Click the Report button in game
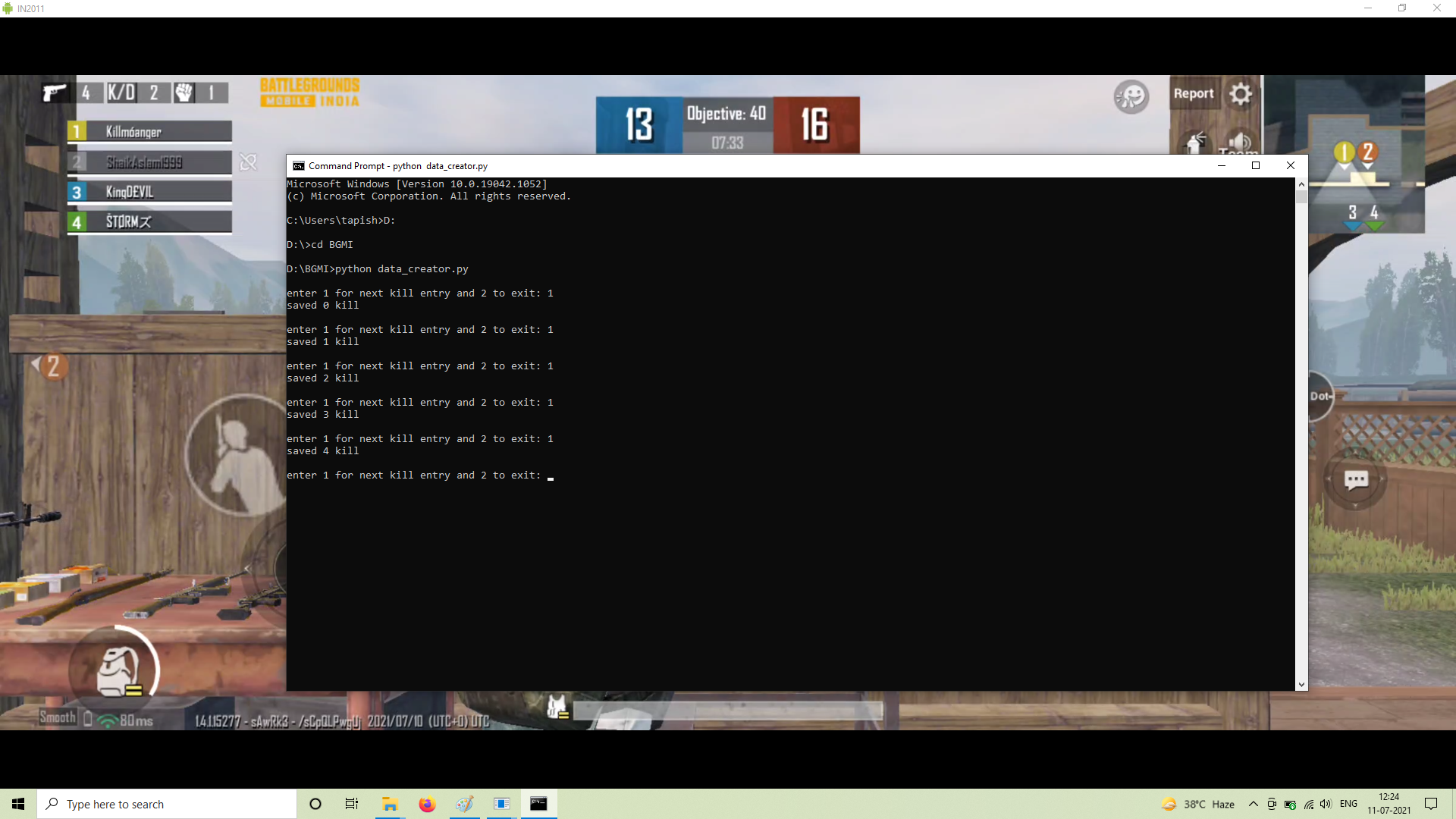 (x=1194, y=93)
